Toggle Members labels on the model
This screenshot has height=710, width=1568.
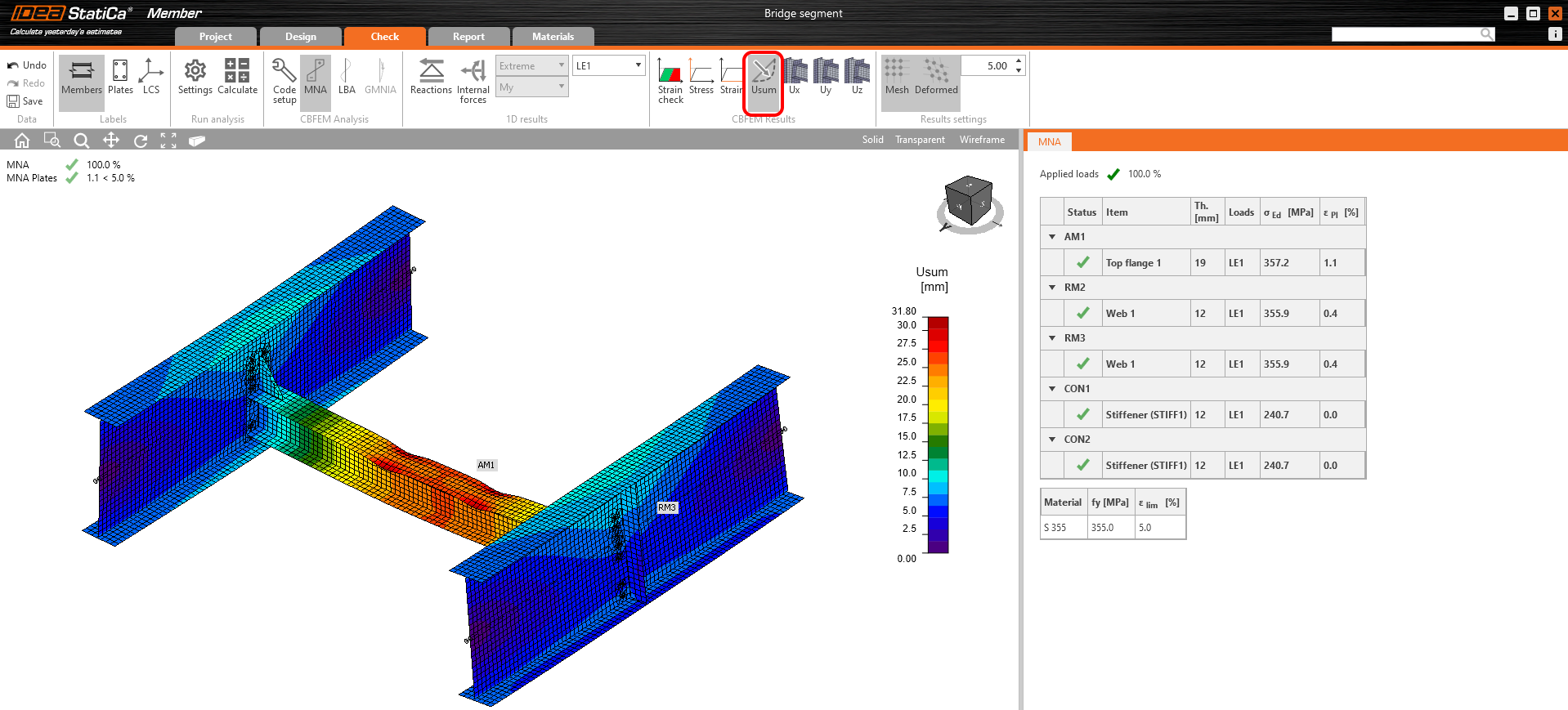[82, 77]
